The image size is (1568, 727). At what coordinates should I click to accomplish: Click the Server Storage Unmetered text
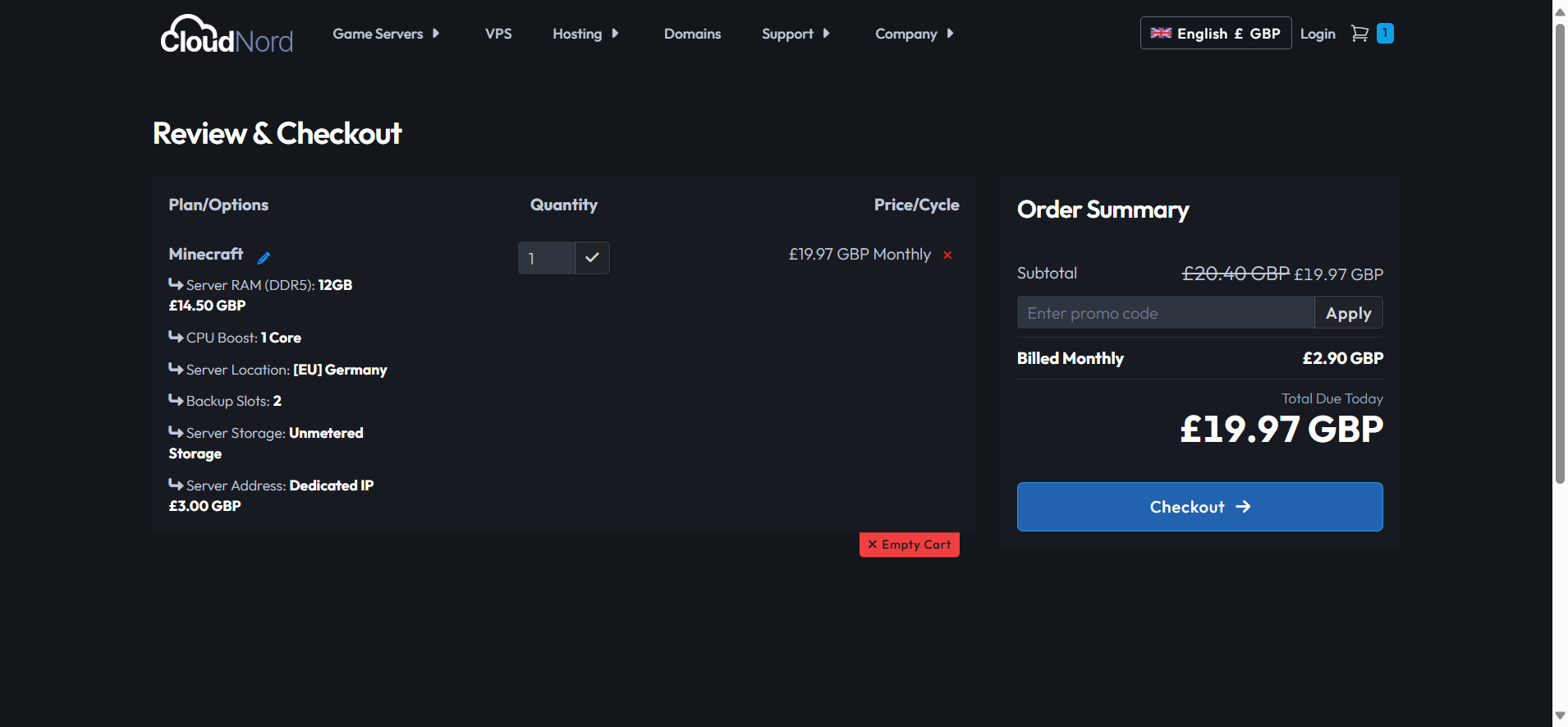pos(266,443)
